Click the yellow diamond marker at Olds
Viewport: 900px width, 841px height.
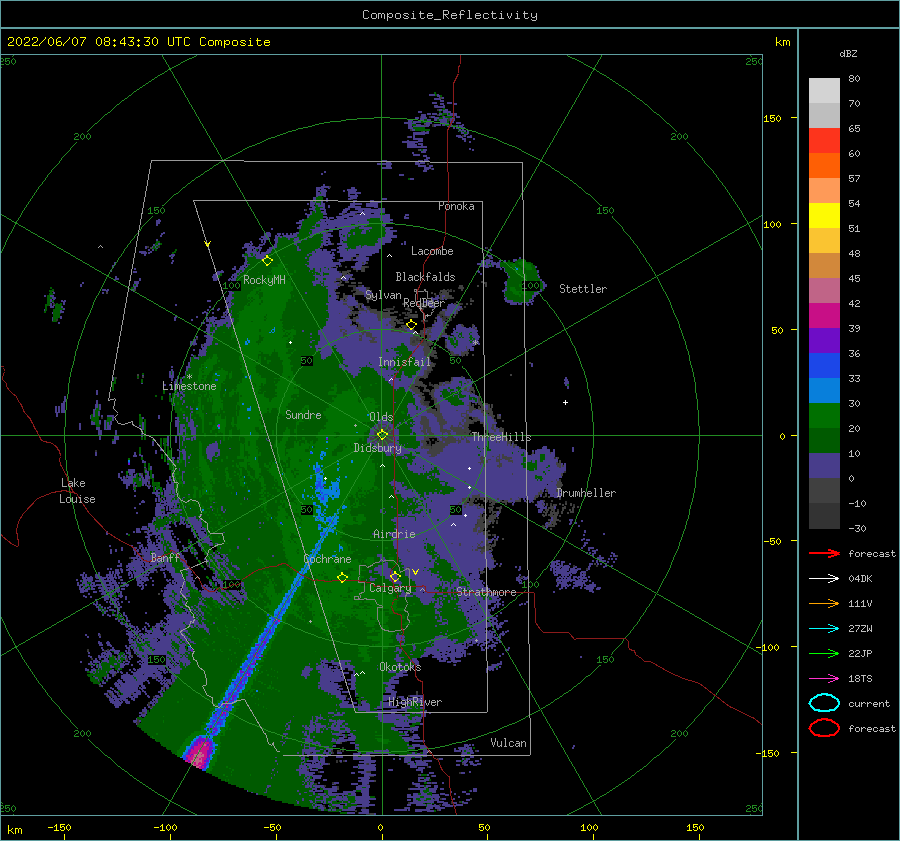click(x=382, y=435)
